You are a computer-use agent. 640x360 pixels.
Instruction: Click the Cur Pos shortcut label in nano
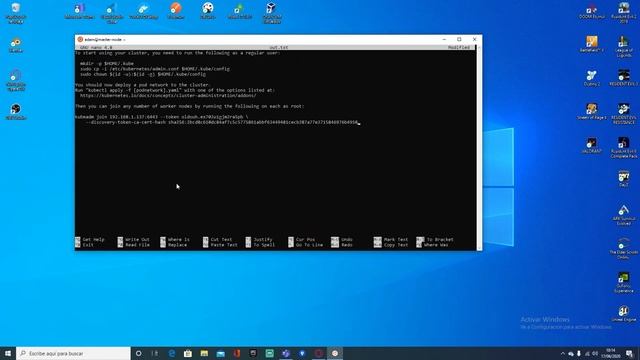(305, 240)
